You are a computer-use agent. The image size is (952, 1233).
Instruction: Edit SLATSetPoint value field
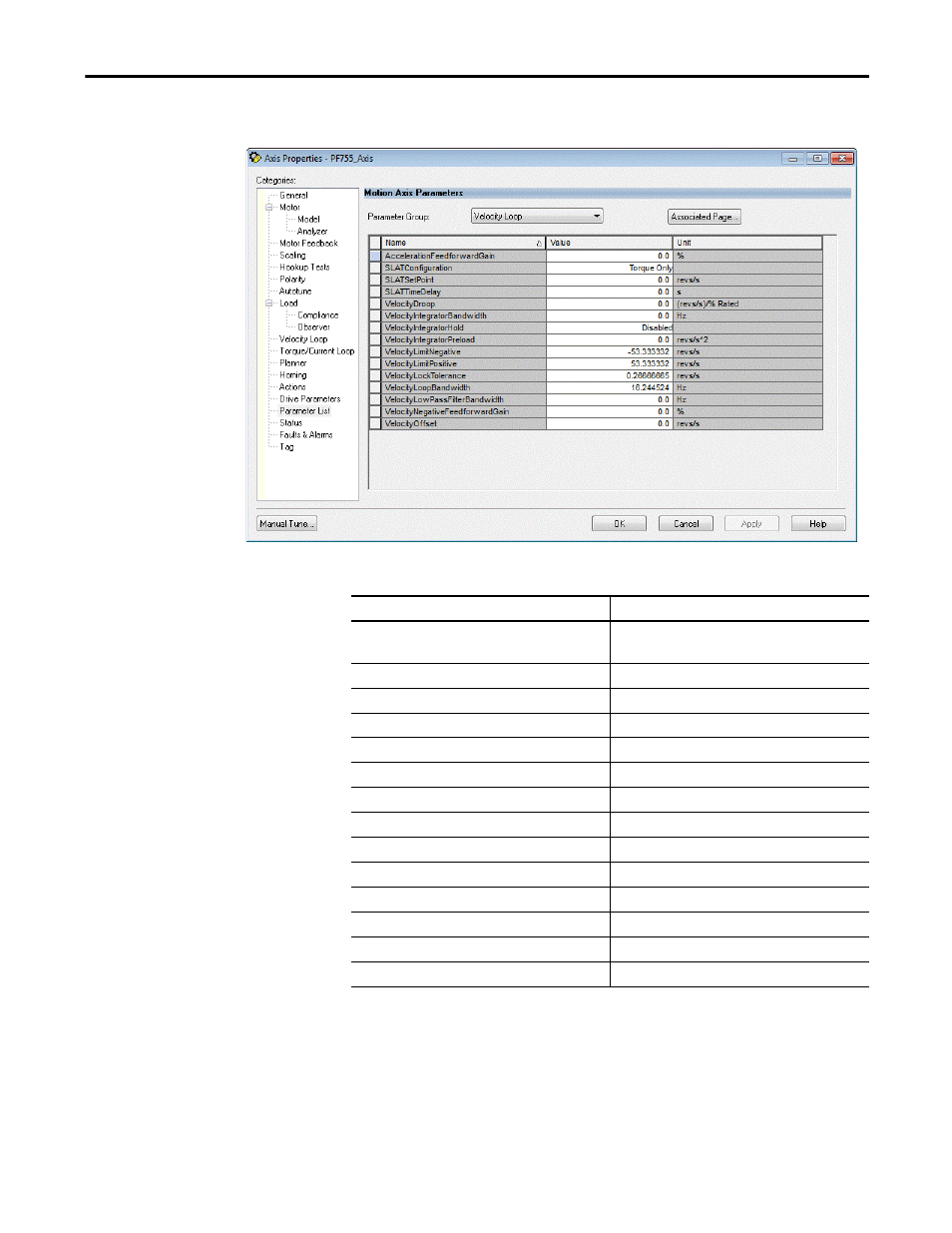(x=609, y=280)
